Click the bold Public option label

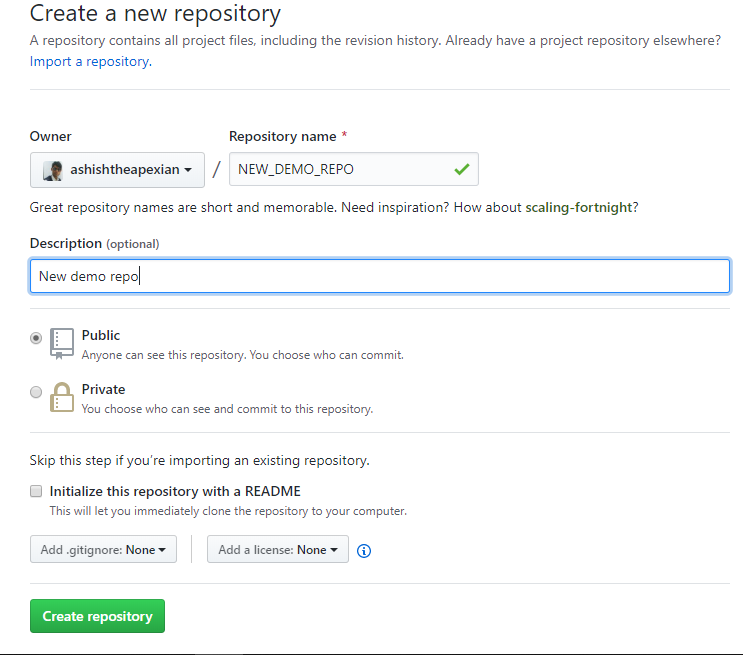101,336
